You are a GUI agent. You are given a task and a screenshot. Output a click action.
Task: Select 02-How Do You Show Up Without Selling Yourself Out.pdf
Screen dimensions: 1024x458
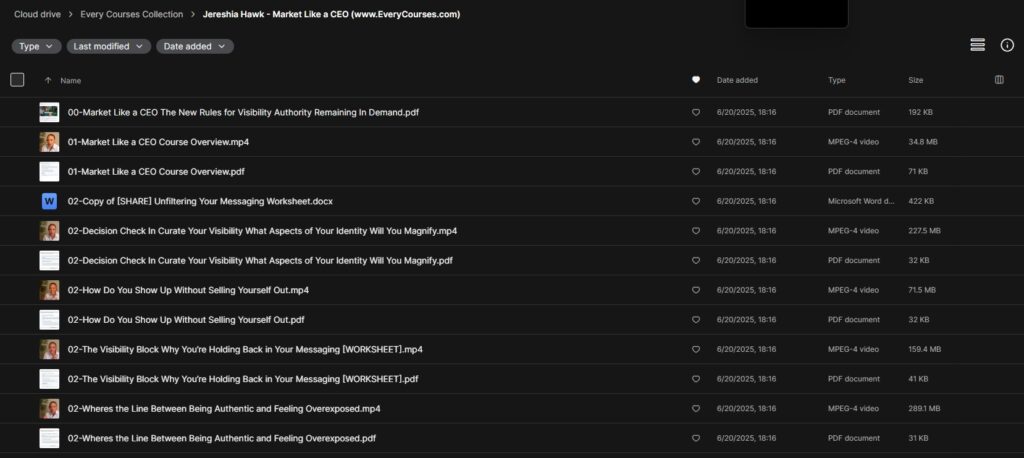point(186,319)
